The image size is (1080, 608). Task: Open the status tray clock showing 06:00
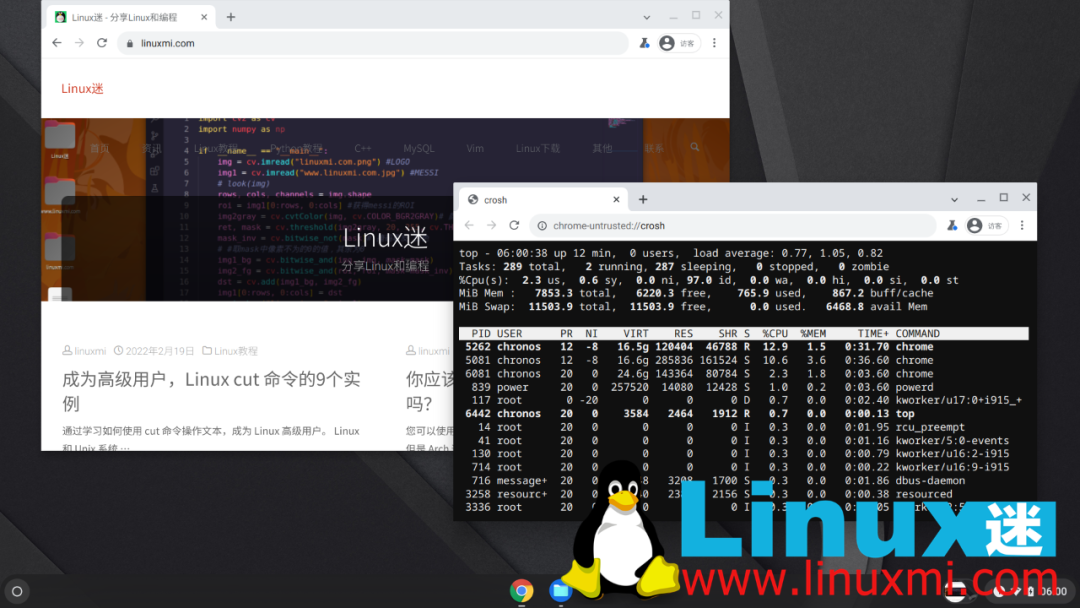tap(1052, 591)
